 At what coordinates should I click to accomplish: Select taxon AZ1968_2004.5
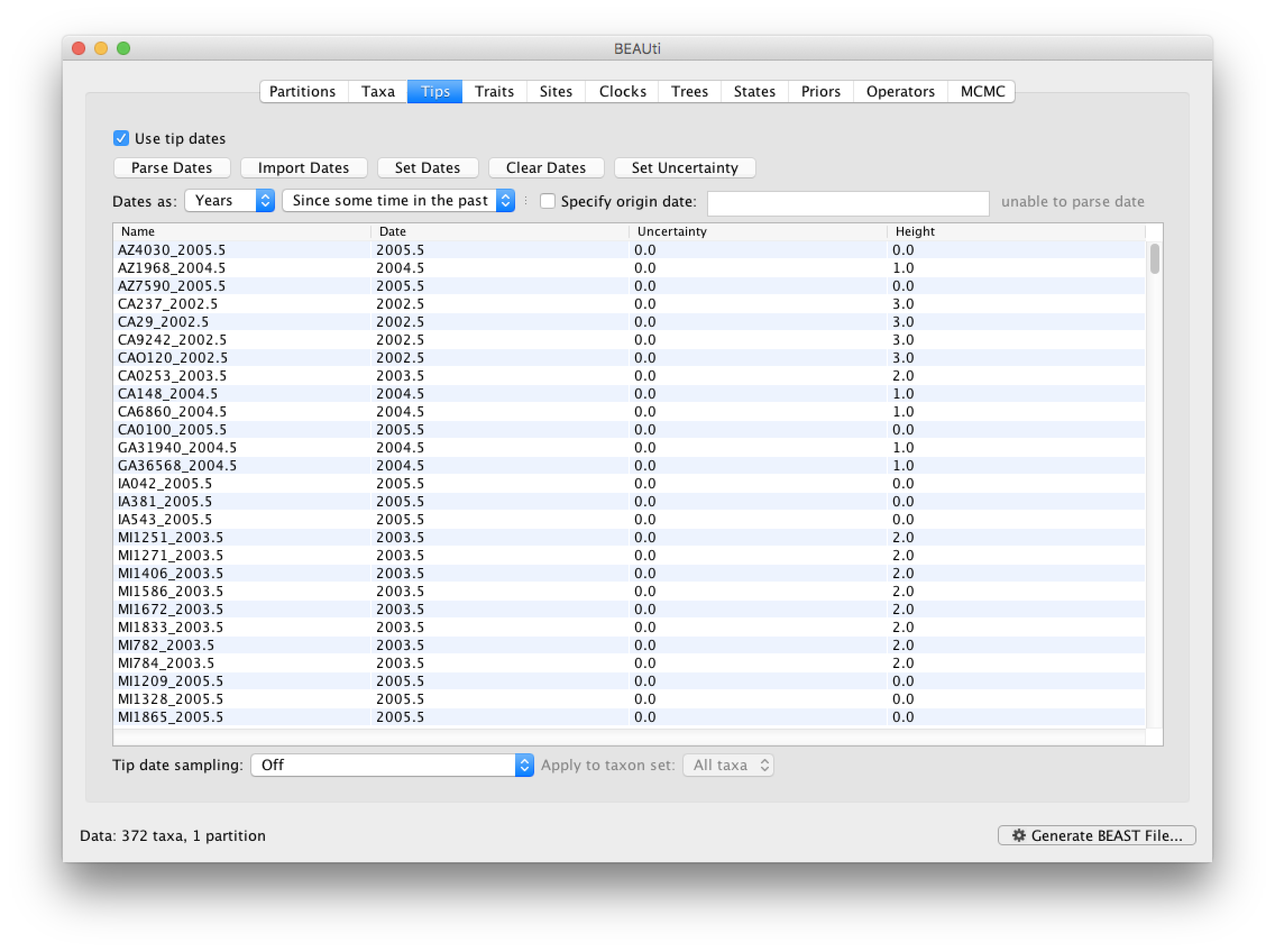click(x=172, y=268)
